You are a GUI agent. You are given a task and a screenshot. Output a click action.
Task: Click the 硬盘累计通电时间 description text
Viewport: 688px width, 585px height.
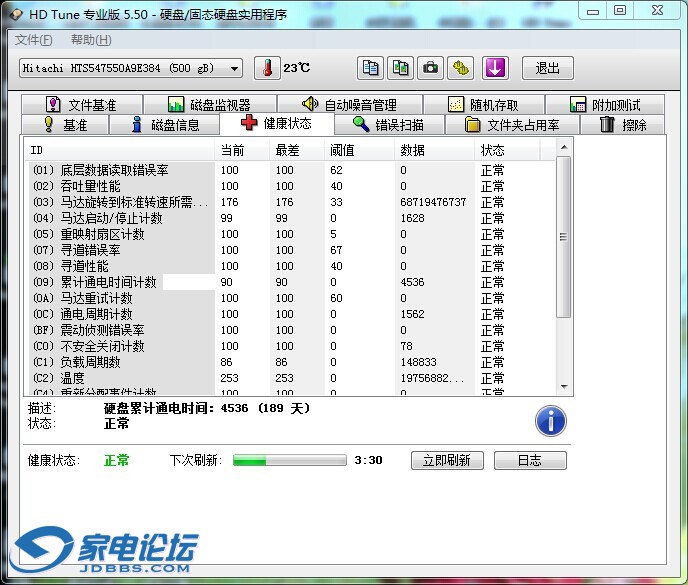coord(207,408)
